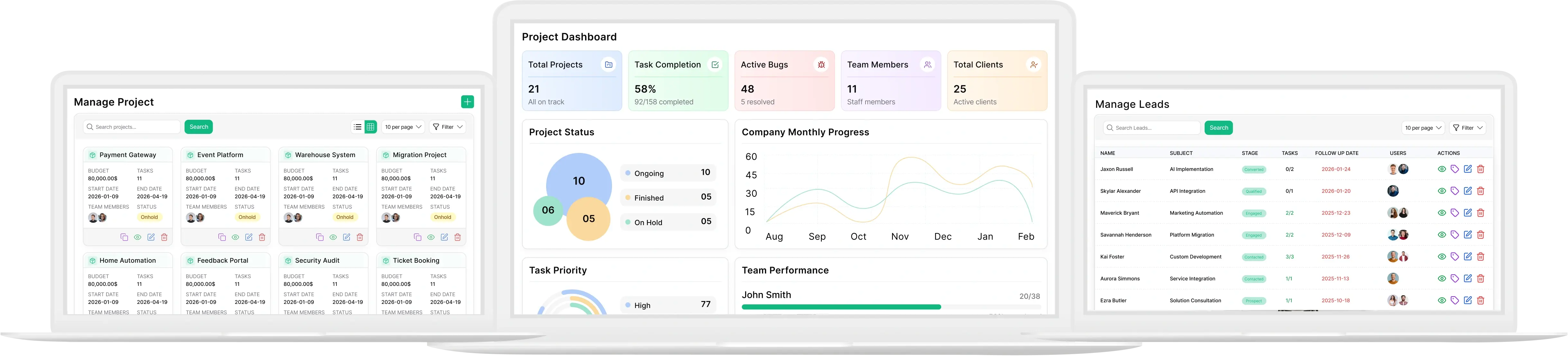Click the edit icon for Skylar Alexander's lead
The width and height of the screenshot is (1568, 358).
point(1468,191)
